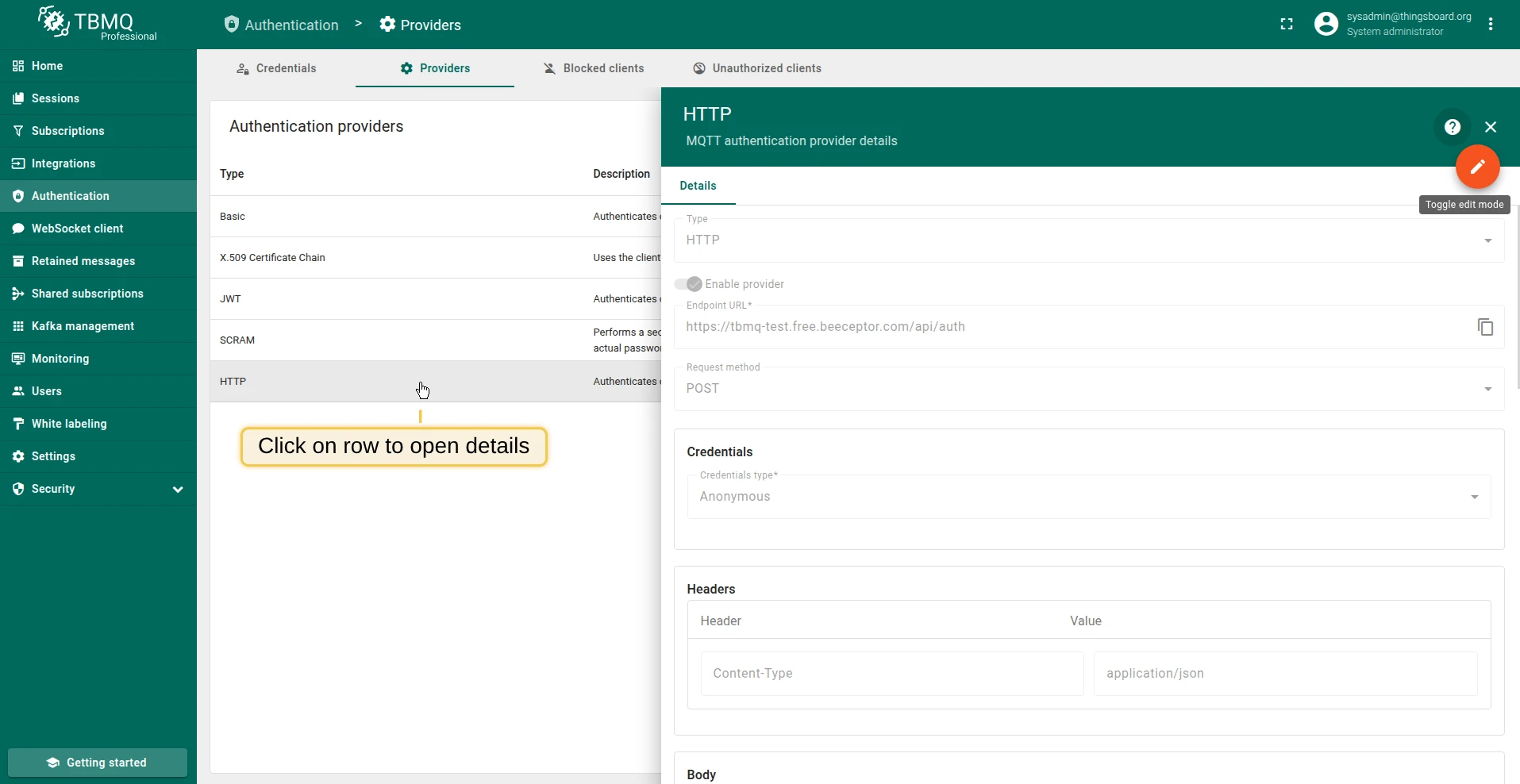Click the application/json value field
1520x784 pixels.
(x=1286, y=674)
